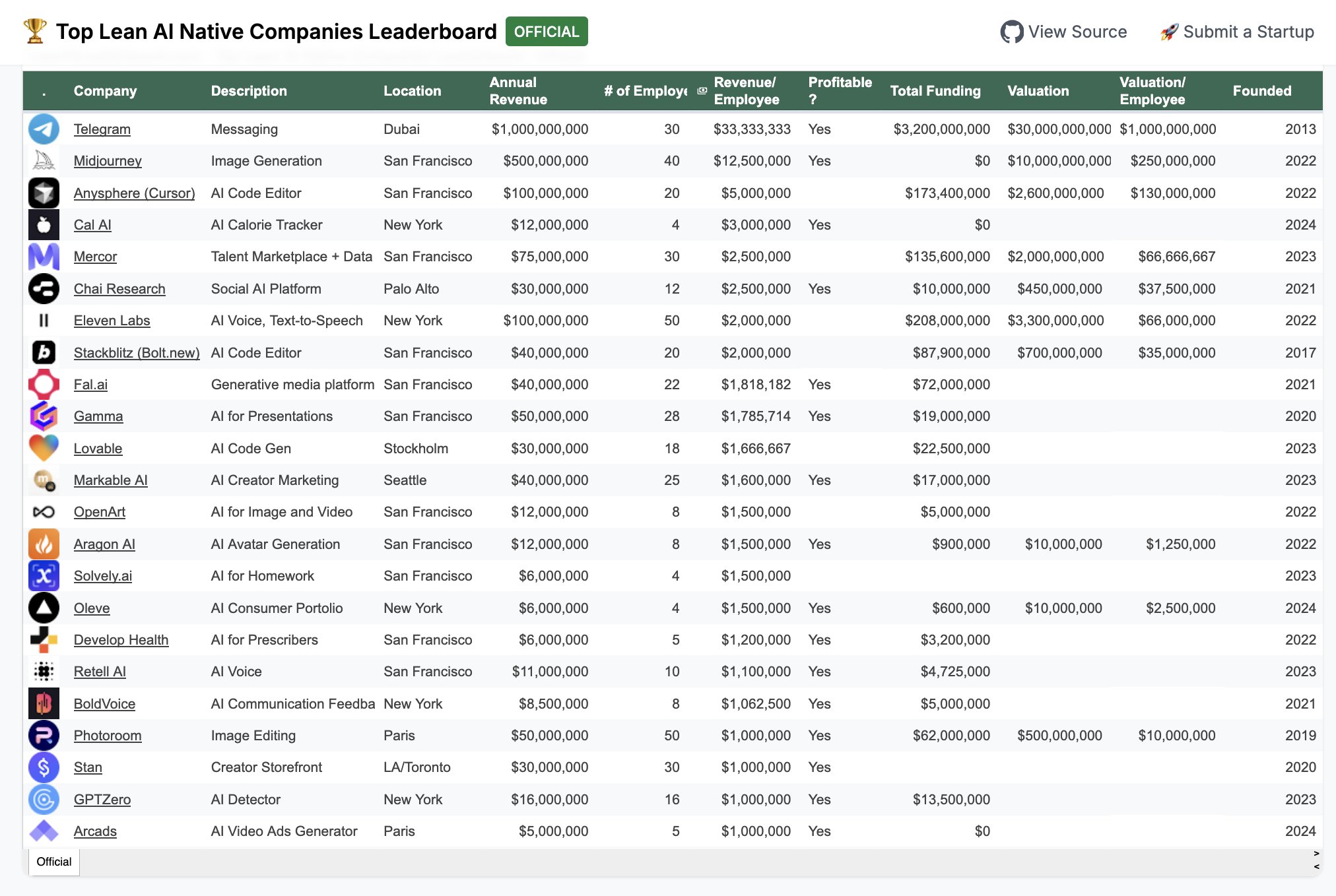The width and height of the screenshot is (1336, 896).
Task: Click Anysphere's $173,400,000 total funding
Action: click(x=947, y=193)
